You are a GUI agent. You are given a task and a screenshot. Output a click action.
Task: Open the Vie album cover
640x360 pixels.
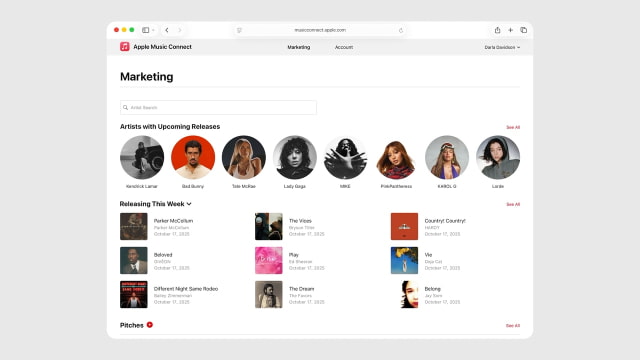click(x=404, y=260)
